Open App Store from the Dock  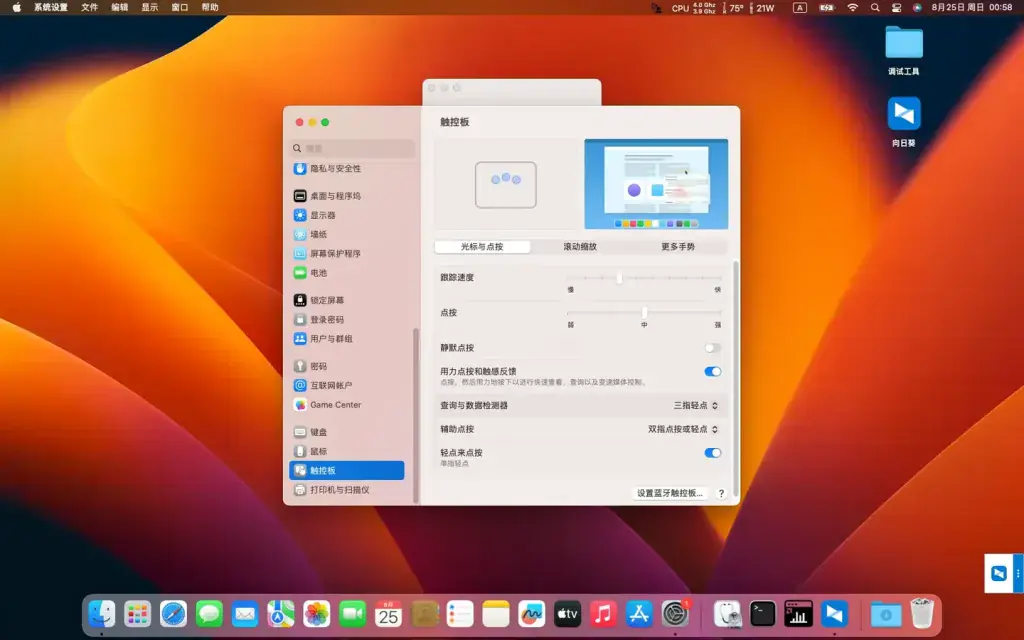[x=639, y=614]
